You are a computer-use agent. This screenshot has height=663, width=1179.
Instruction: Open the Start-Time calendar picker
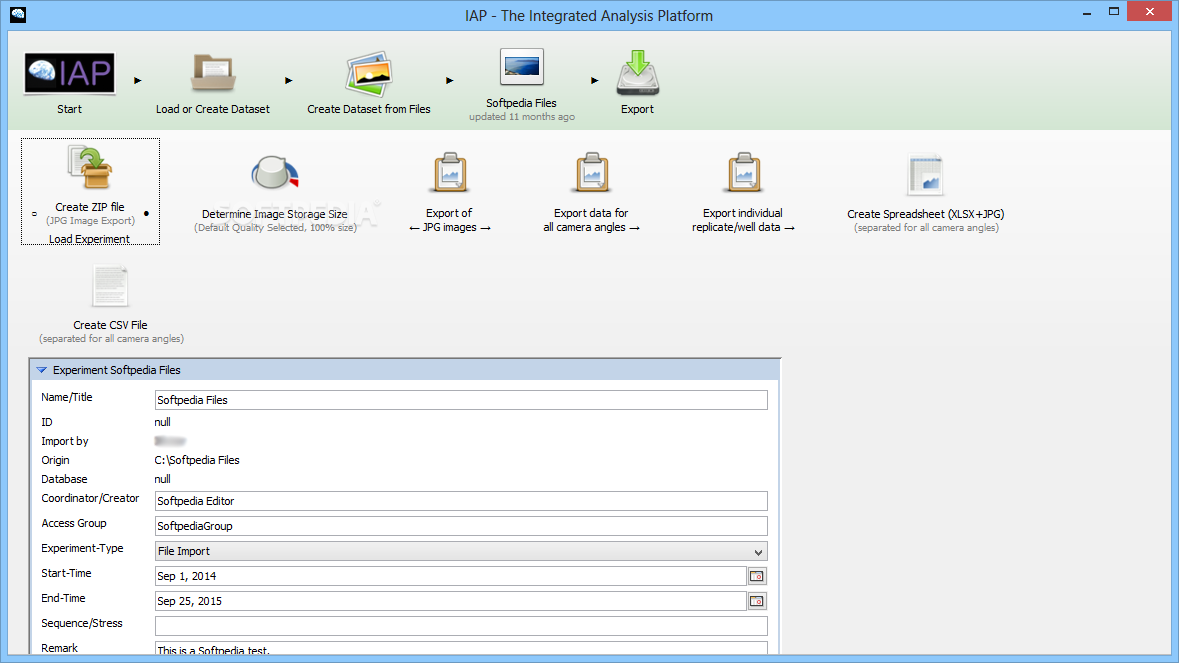(757, 576)
